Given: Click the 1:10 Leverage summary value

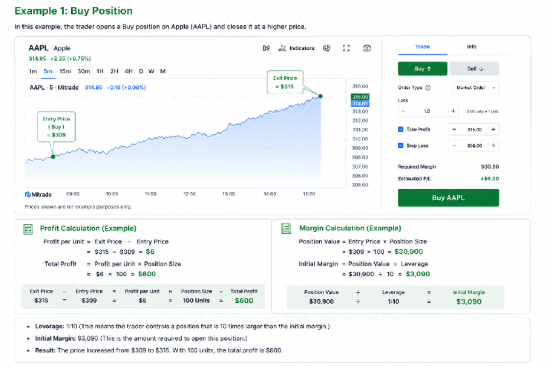Looking at the screenshot, I should click(393, 302).
